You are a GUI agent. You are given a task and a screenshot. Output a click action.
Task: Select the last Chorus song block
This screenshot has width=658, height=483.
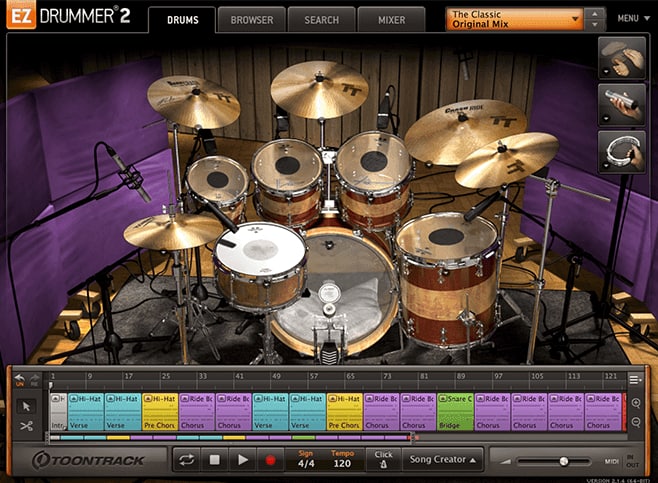click(x=603, y=412)
